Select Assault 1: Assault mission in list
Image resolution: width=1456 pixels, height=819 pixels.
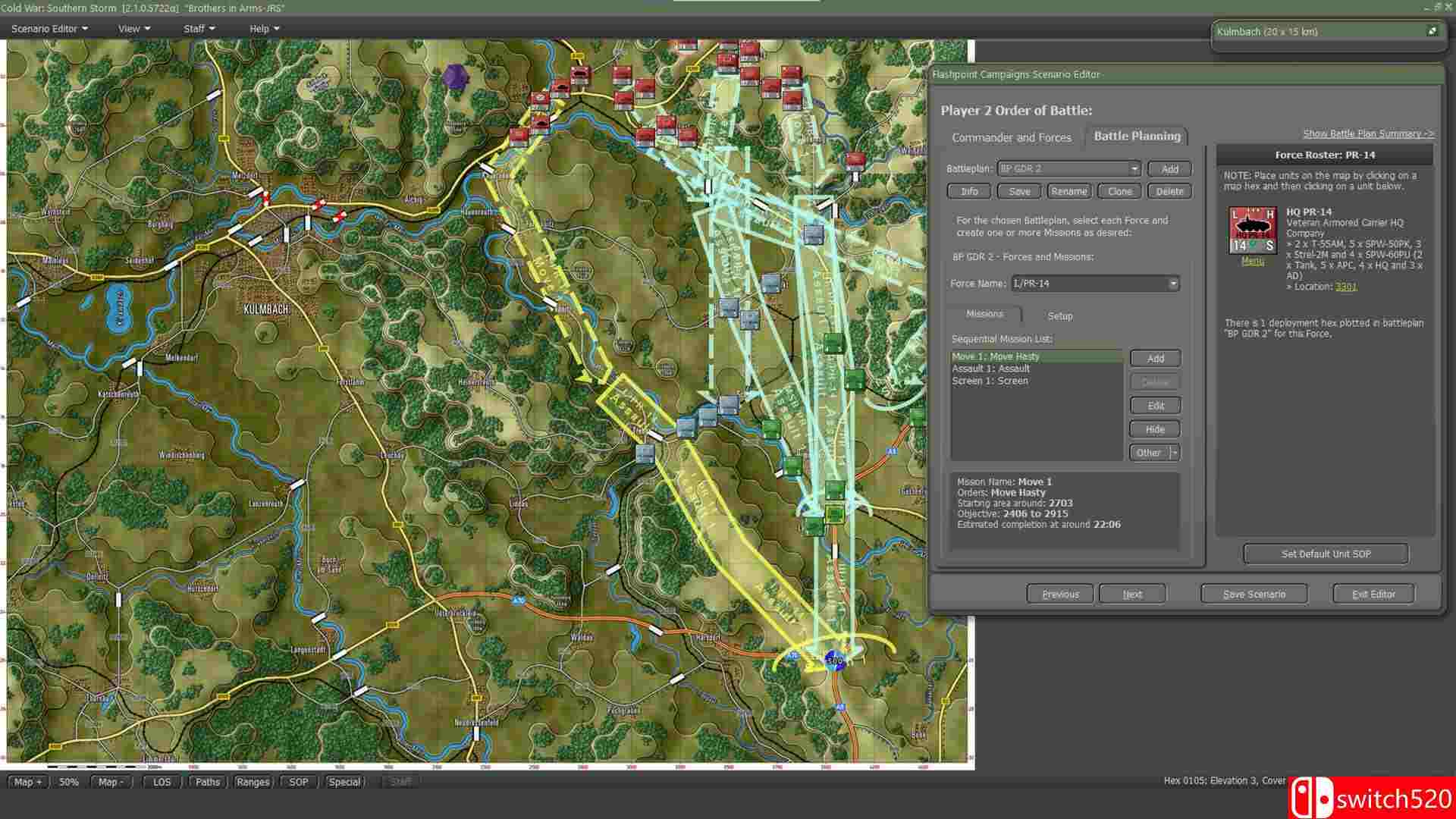pyautogui.click(x=990, y=369)
